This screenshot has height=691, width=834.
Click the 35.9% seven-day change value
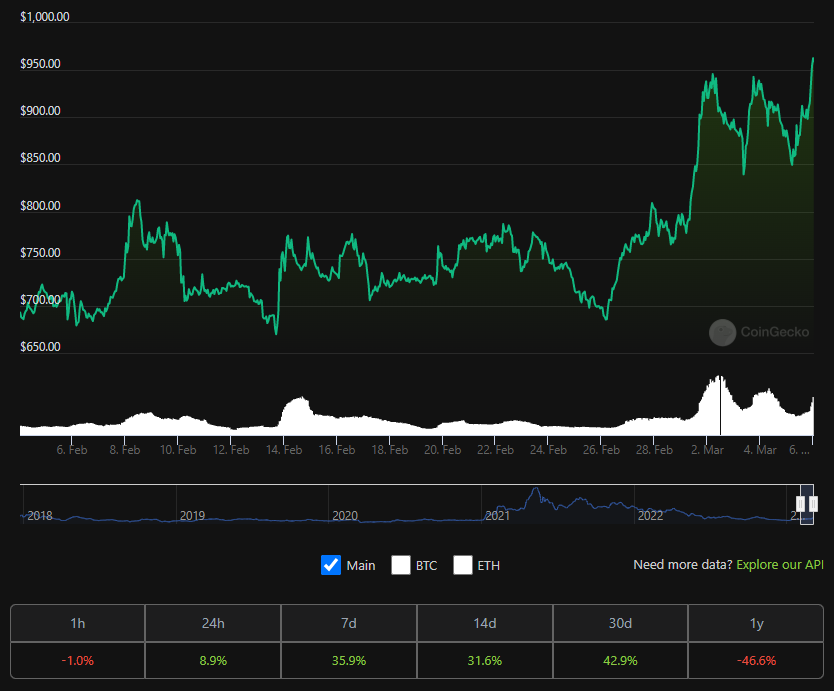click(349, 660)
